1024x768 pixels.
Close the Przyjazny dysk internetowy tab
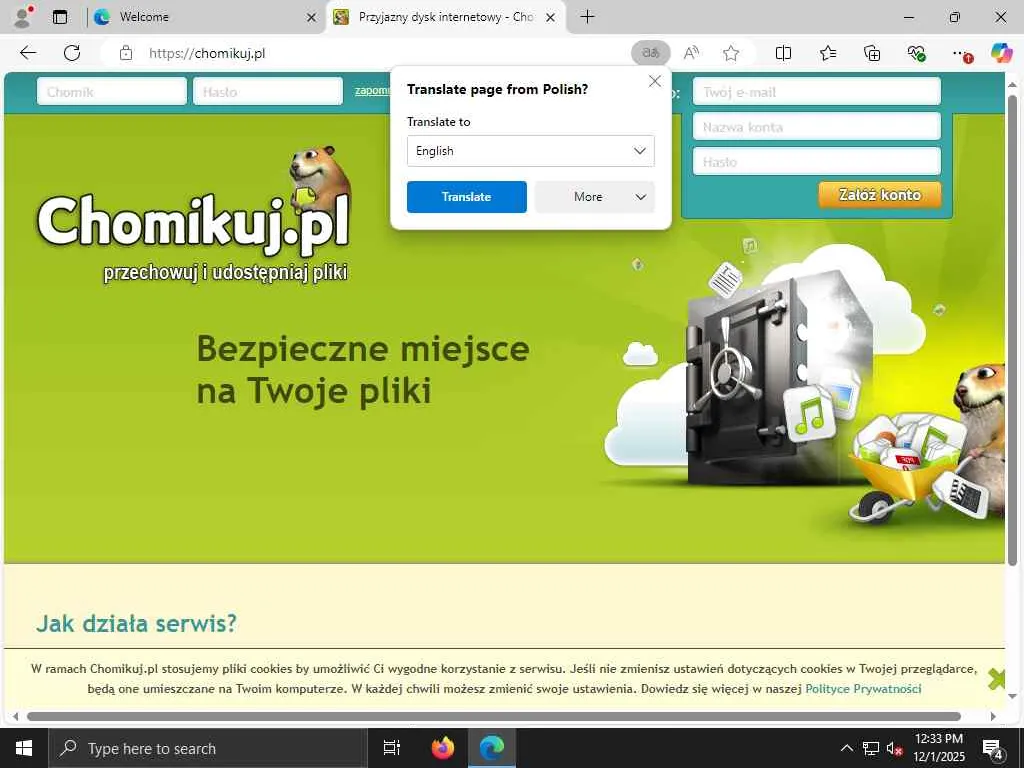coord(551,18)
